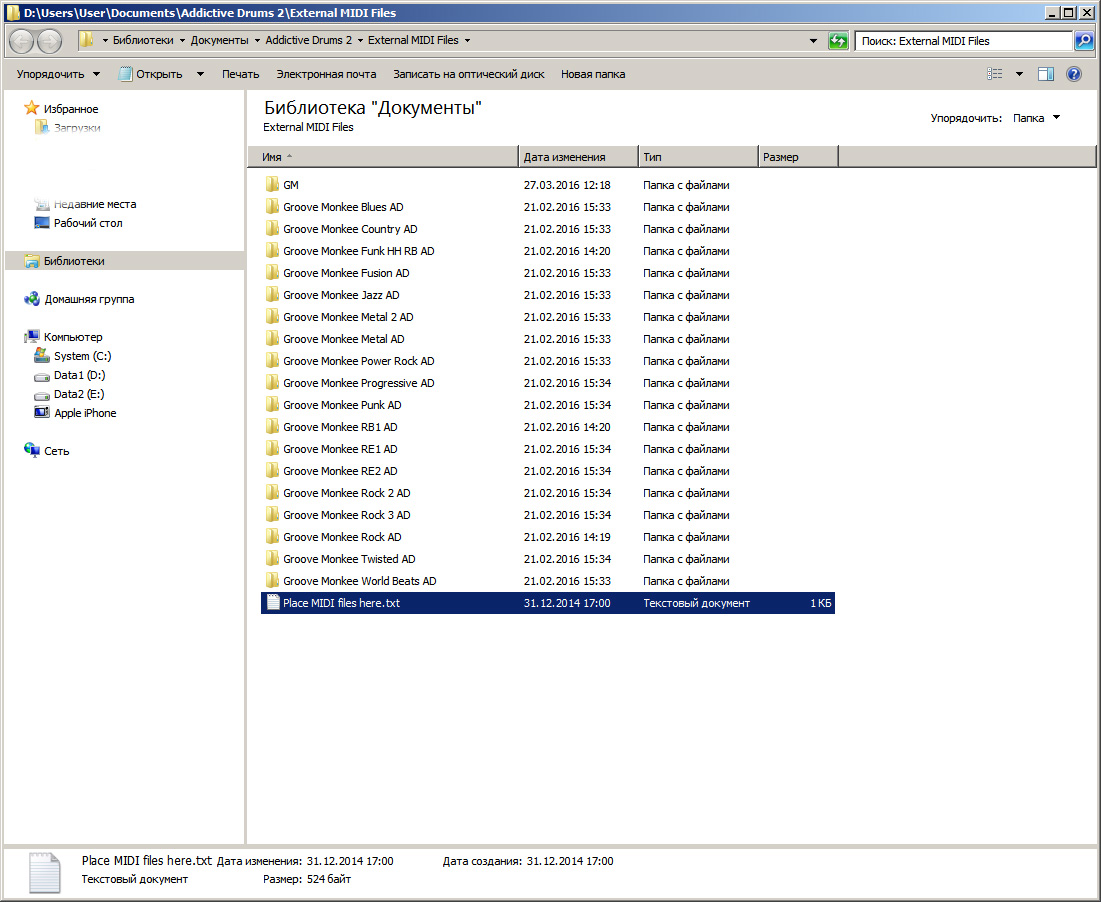Select Загрузки in the sidebar
Screen dimensions: 1101x902
tap(77, 128)
